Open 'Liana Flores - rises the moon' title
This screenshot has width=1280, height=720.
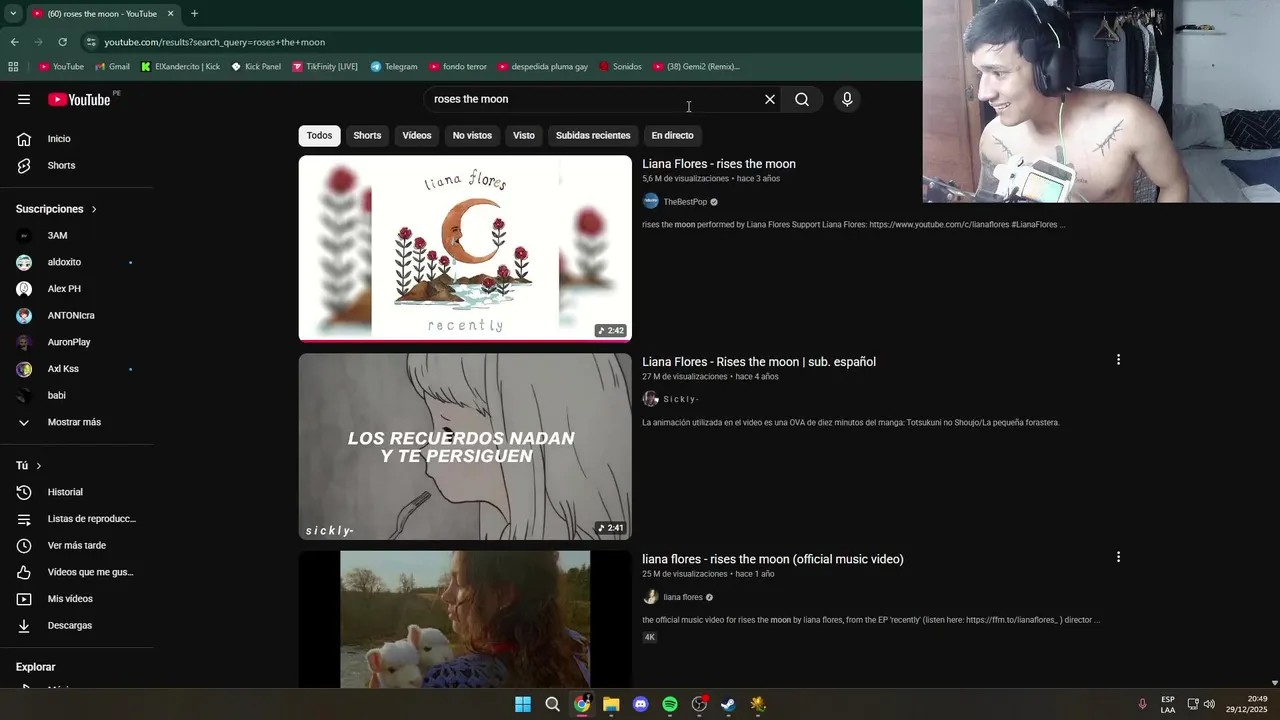tap(719, 164)
